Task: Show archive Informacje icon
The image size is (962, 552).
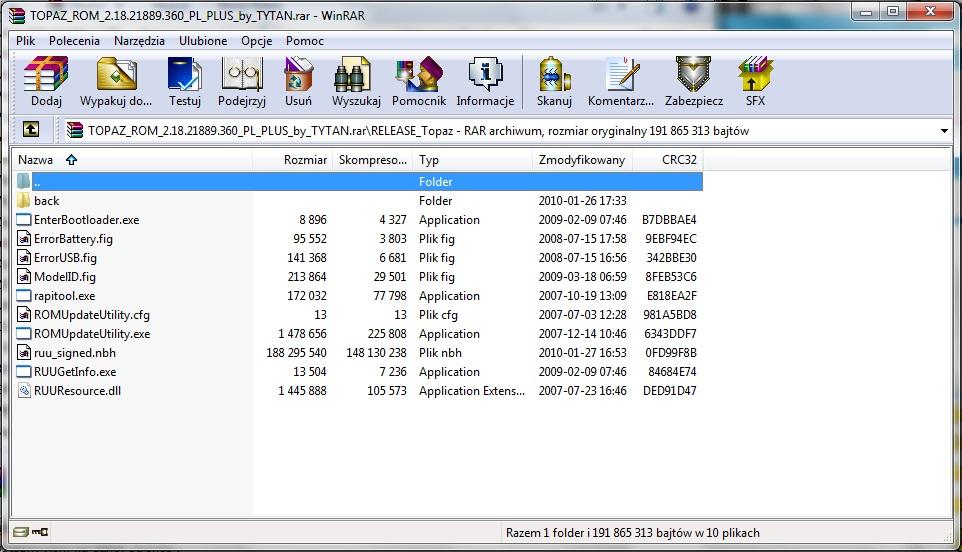Action: point(485,74)
